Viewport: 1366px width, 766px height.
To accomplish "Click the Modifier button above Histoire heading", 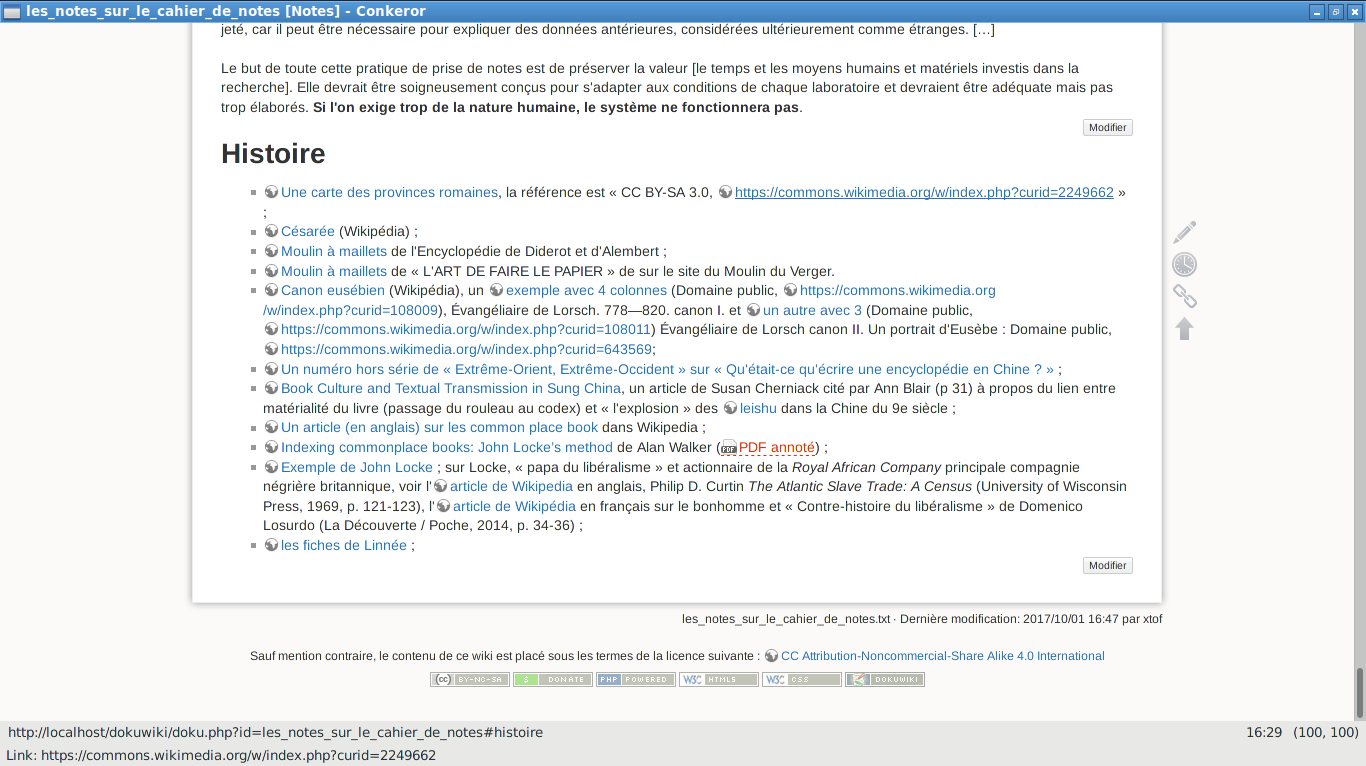I will [1107, 128].
